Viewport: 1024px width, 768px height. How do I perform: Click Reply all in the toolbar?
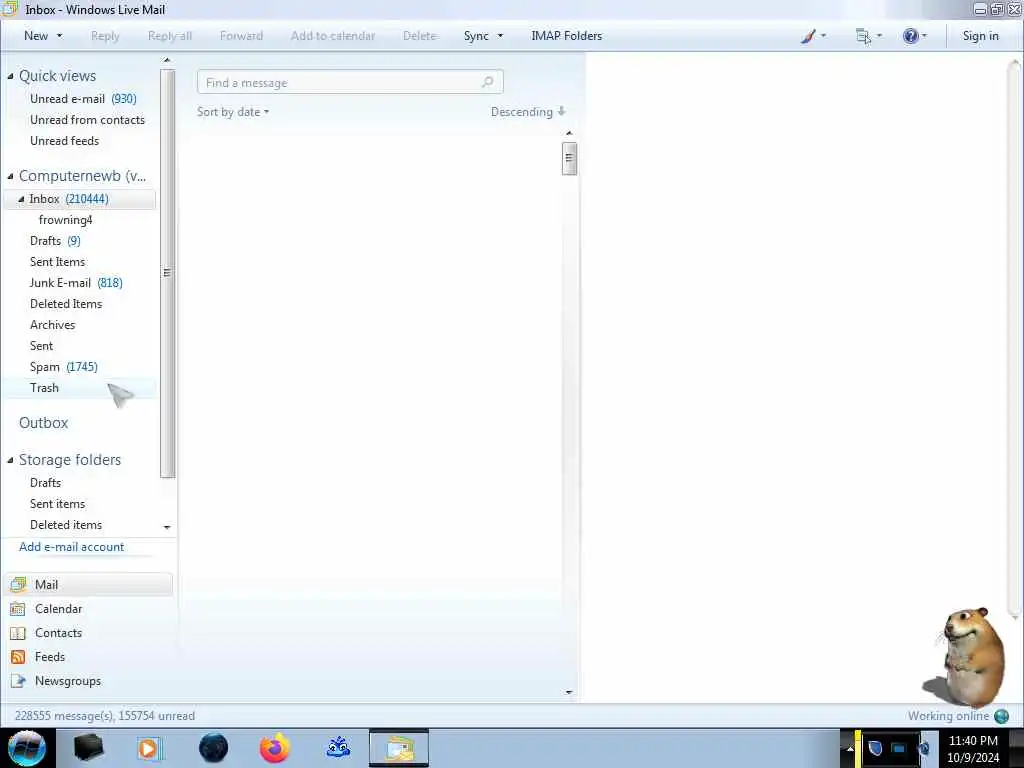pyautogui.click(x=170, y=36)
